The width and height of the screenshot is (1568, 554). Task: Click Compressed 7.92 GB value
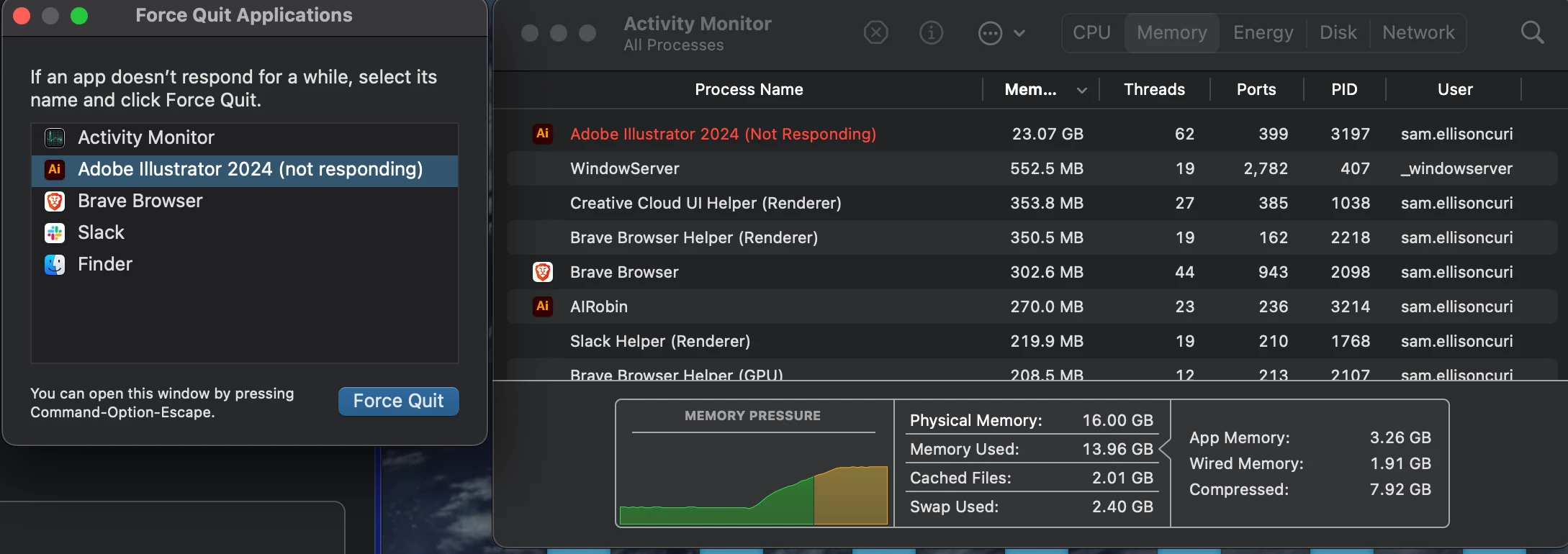click(1400, 490)
